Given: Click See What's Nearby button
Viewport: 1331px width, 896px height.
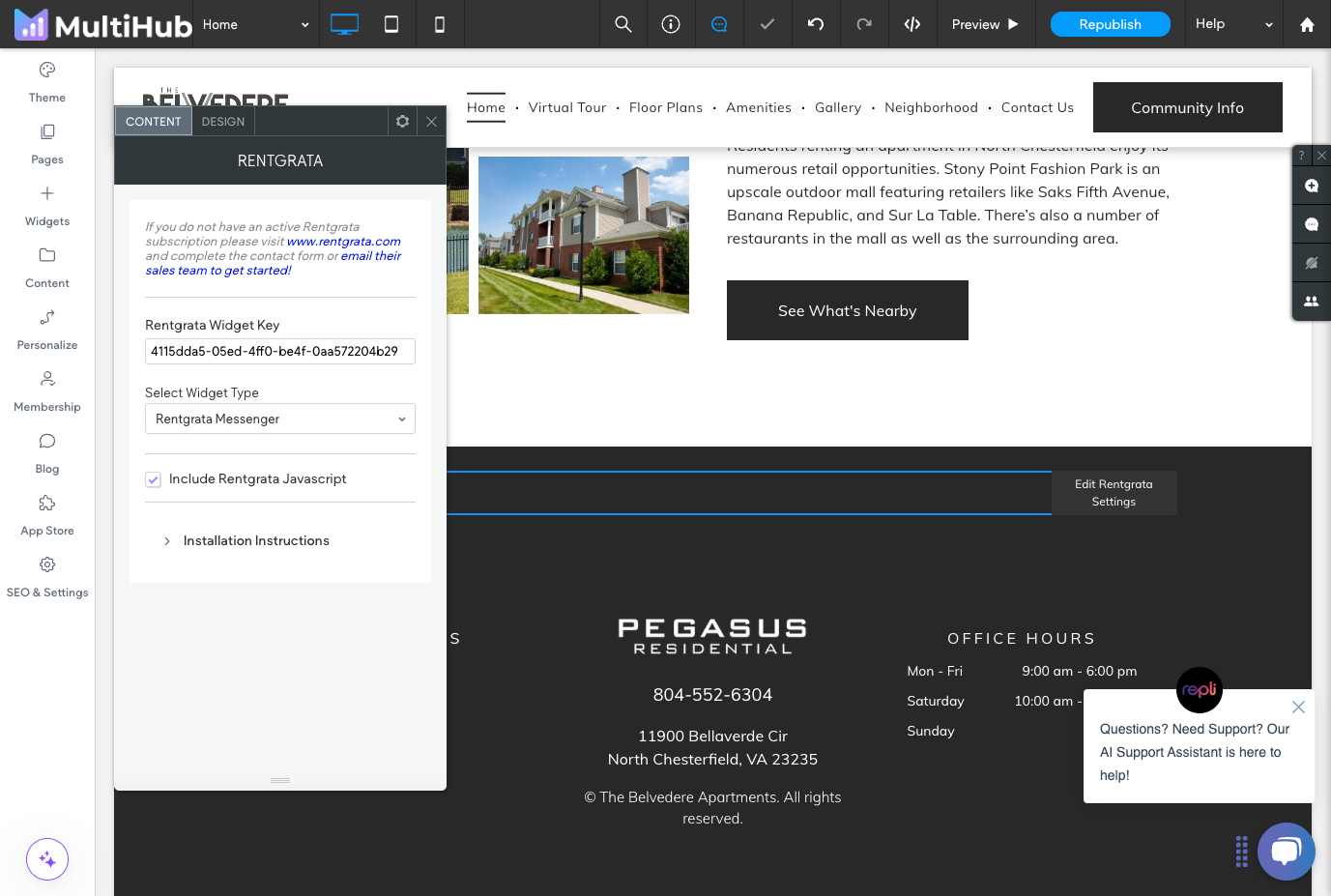Looking at the screenshot, I should click(848, 310).
